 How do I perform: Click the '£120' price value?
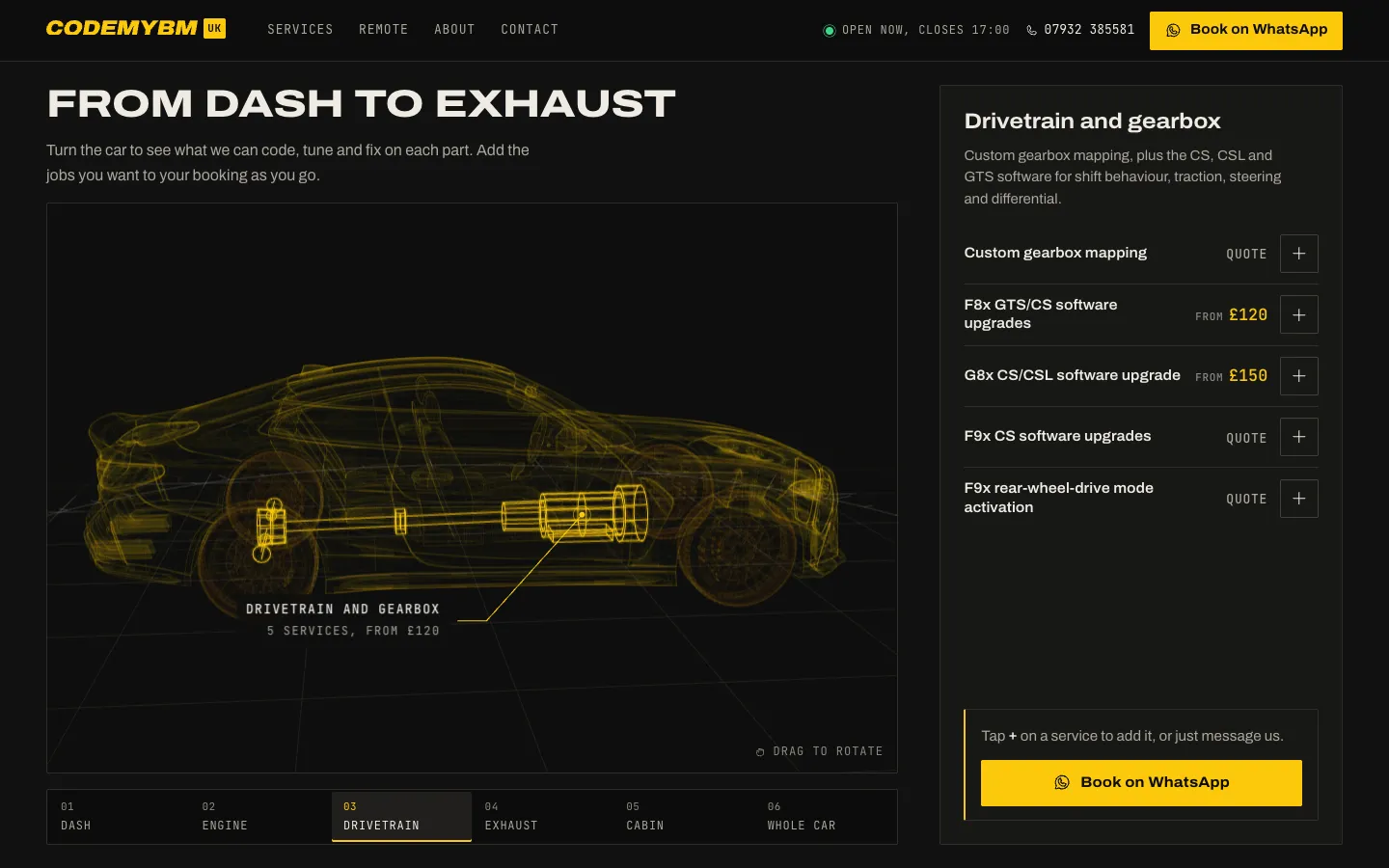tap(1247, 315)
